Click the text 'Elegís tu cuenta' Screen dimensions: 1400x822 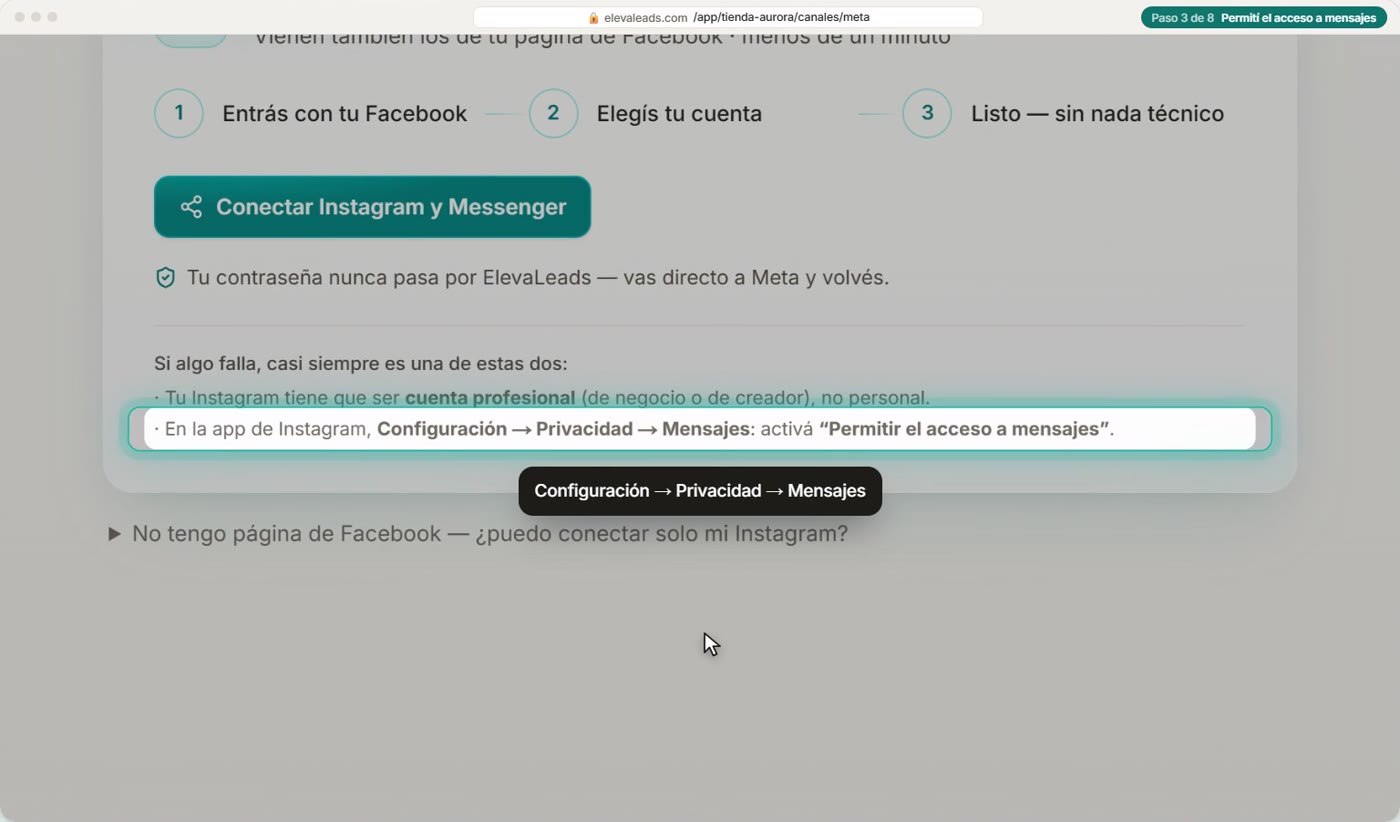tap(679, 114)
